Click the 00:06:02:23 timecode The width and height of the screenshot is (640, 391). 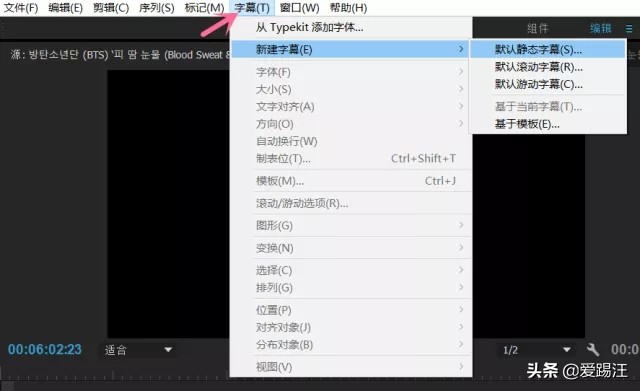click(x=45, y=349)
